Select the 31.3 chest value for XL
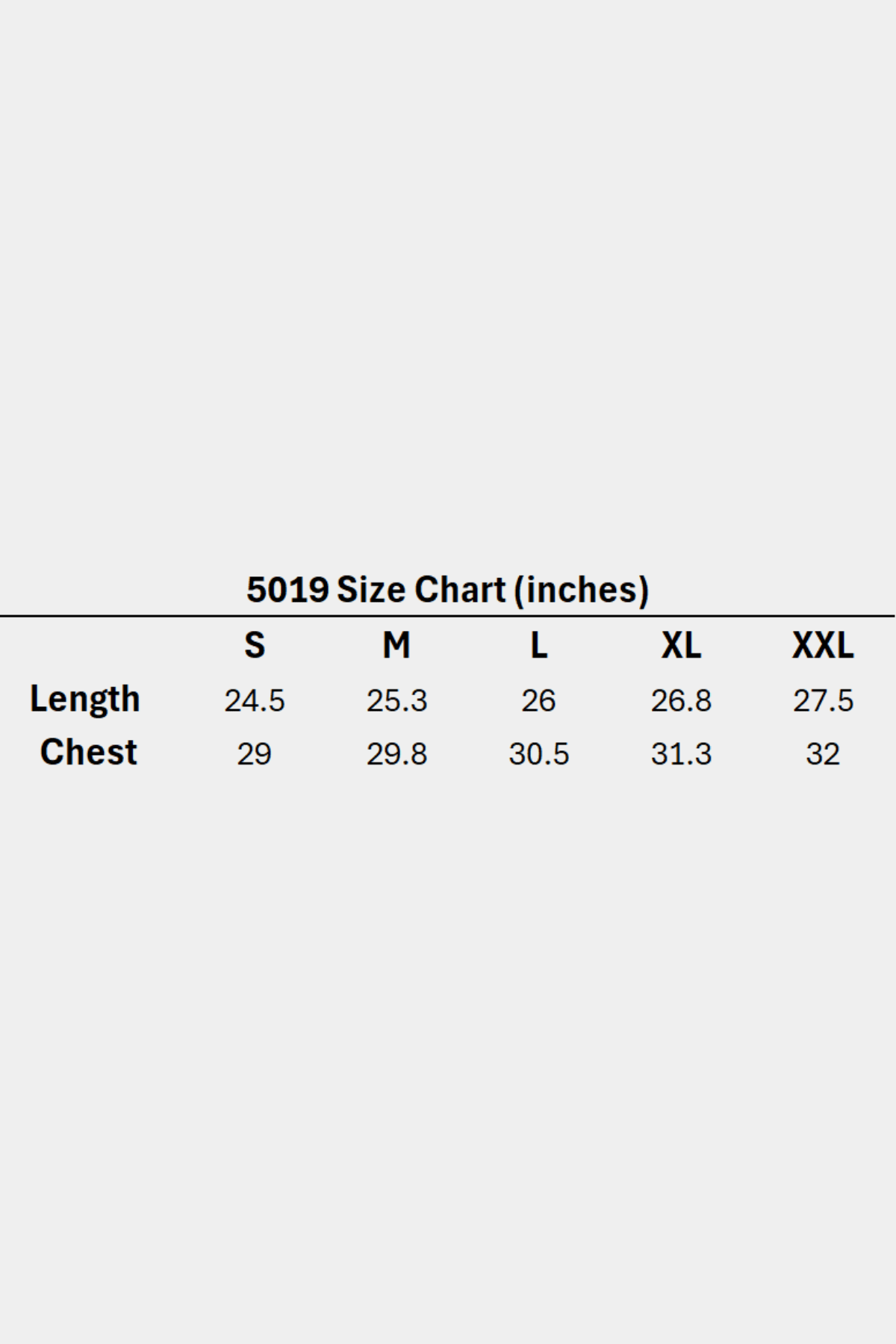896x1344 pixels. coord(681,754)
